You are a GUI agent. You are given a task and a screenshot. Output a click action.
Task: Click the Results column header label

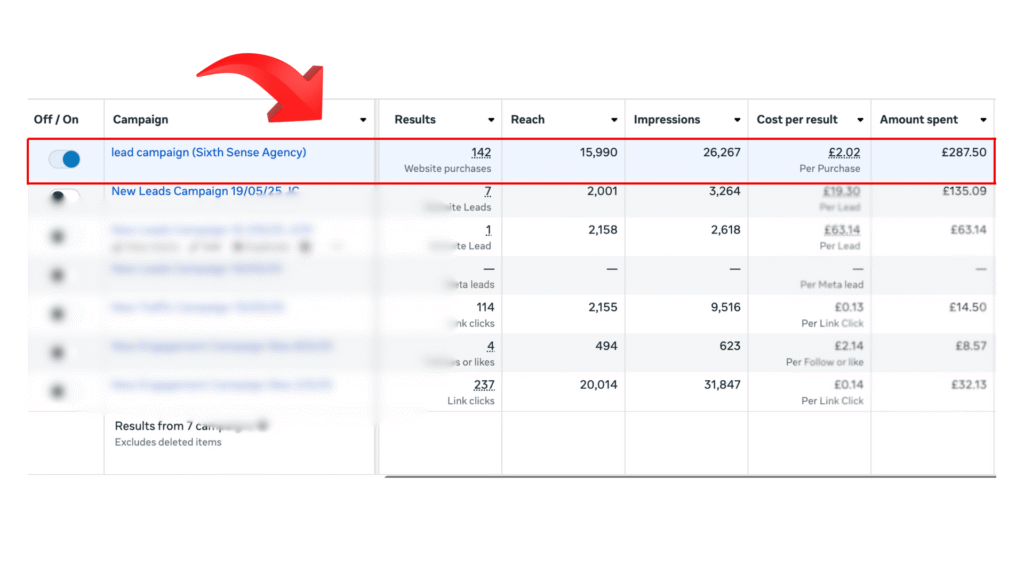[x=415, y=120]
